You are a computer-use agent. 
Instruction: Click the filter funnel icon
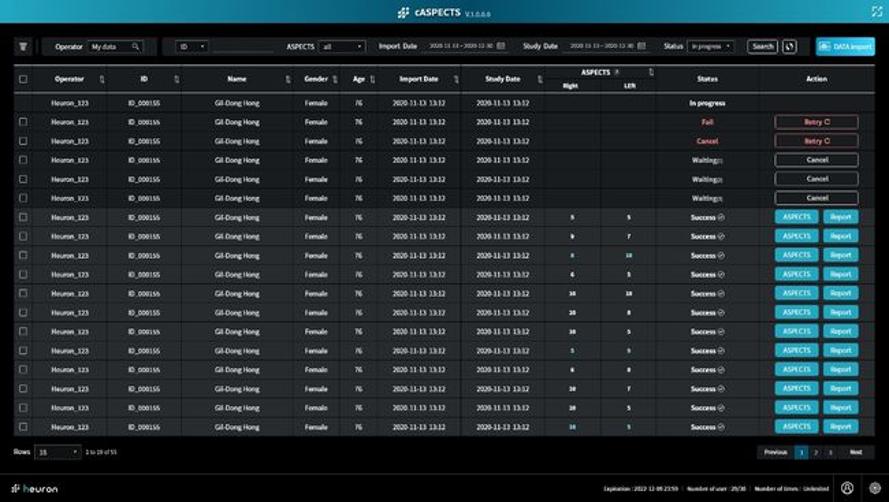(x=23, y=47)
